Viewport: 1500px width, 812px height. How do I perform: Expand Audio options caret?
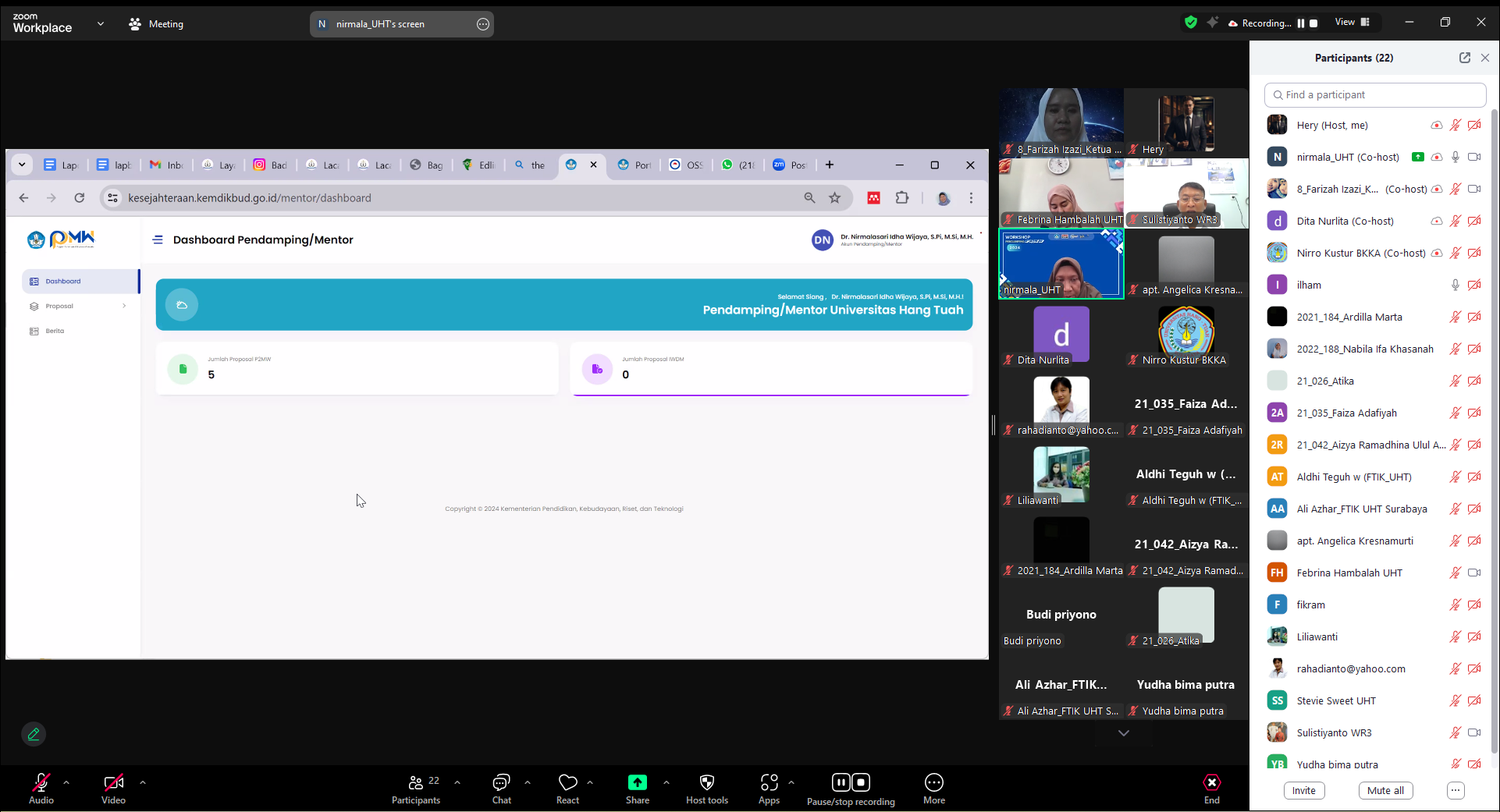pyautogui.click(x=66, y=782)
